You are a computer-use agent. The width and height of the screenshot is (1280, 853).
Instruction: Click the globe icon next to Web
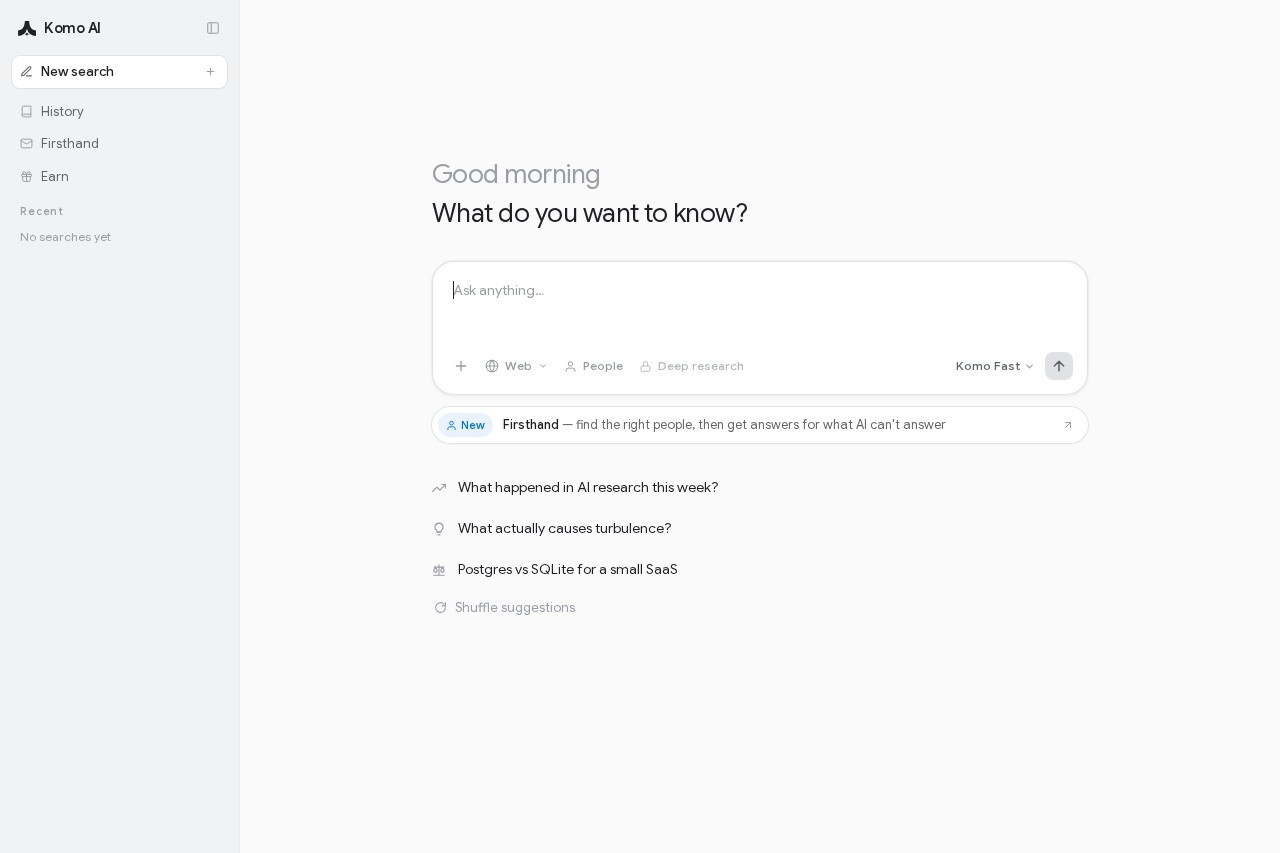click(x=492, y=366)
